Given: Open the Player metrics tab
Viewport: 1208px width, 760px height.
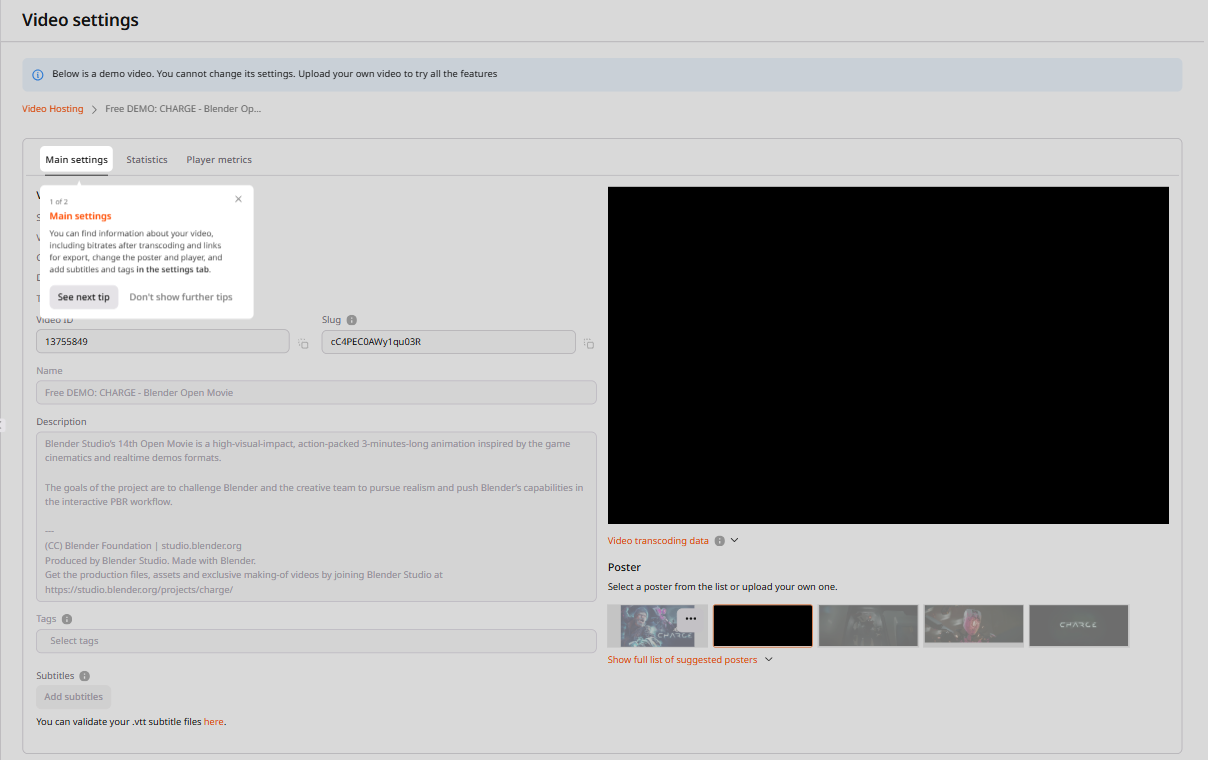Looking at the screenshot, I should (219, 160).
